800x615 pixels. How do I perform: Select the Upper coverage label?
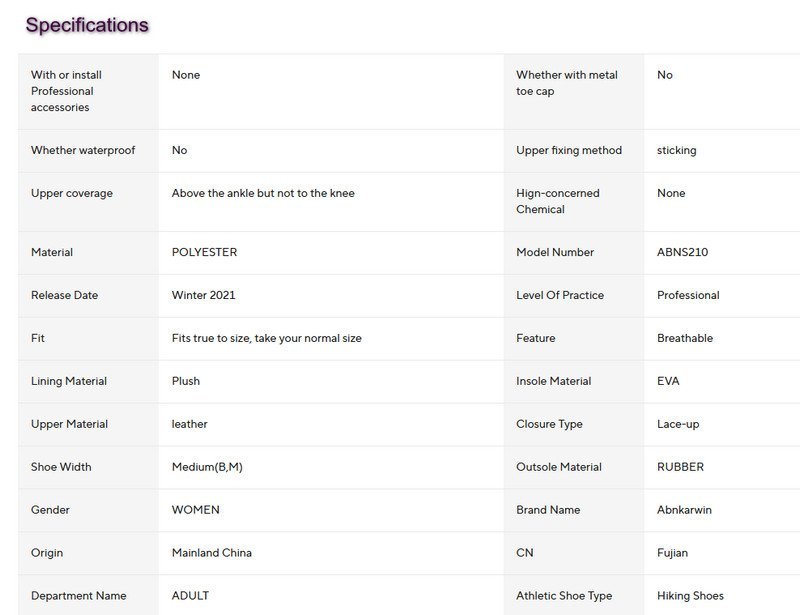(72, 193)
